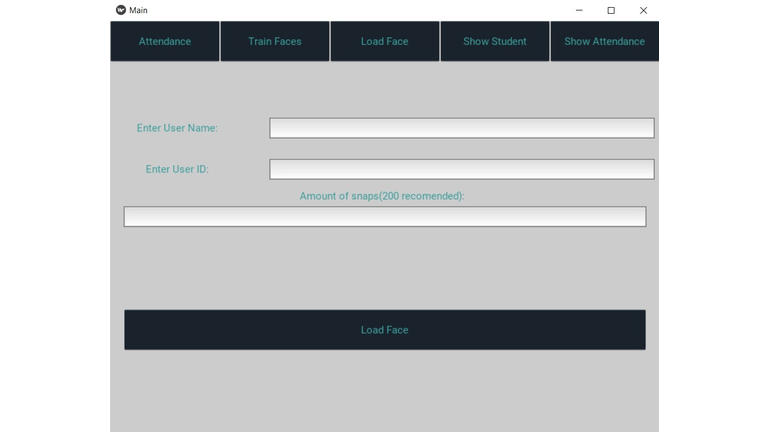
Task: Click into the Enter User ID field
Action: (461, 169)
